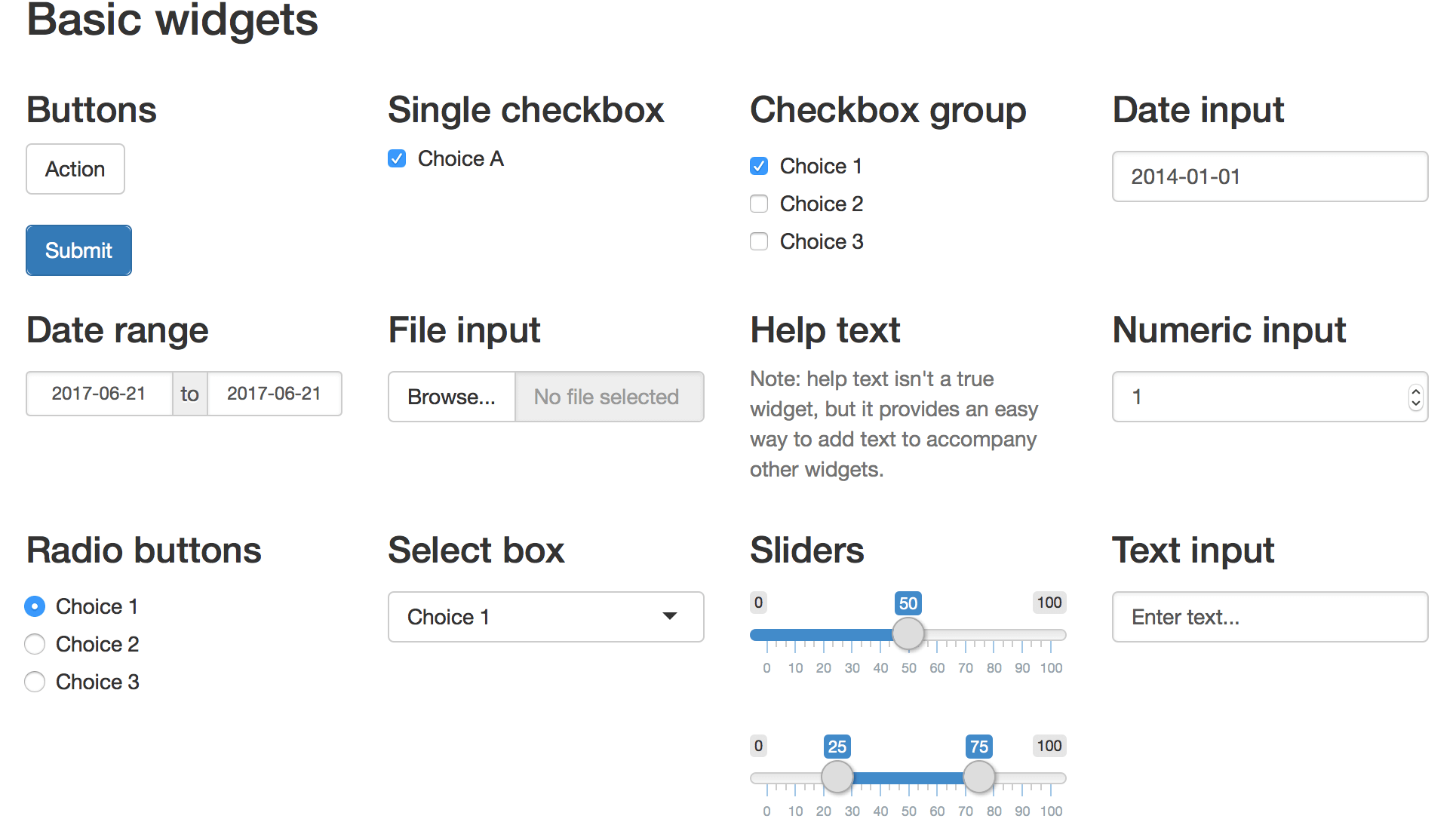Check Choice 2 in Checkbox group

click(x=759, y=204)
